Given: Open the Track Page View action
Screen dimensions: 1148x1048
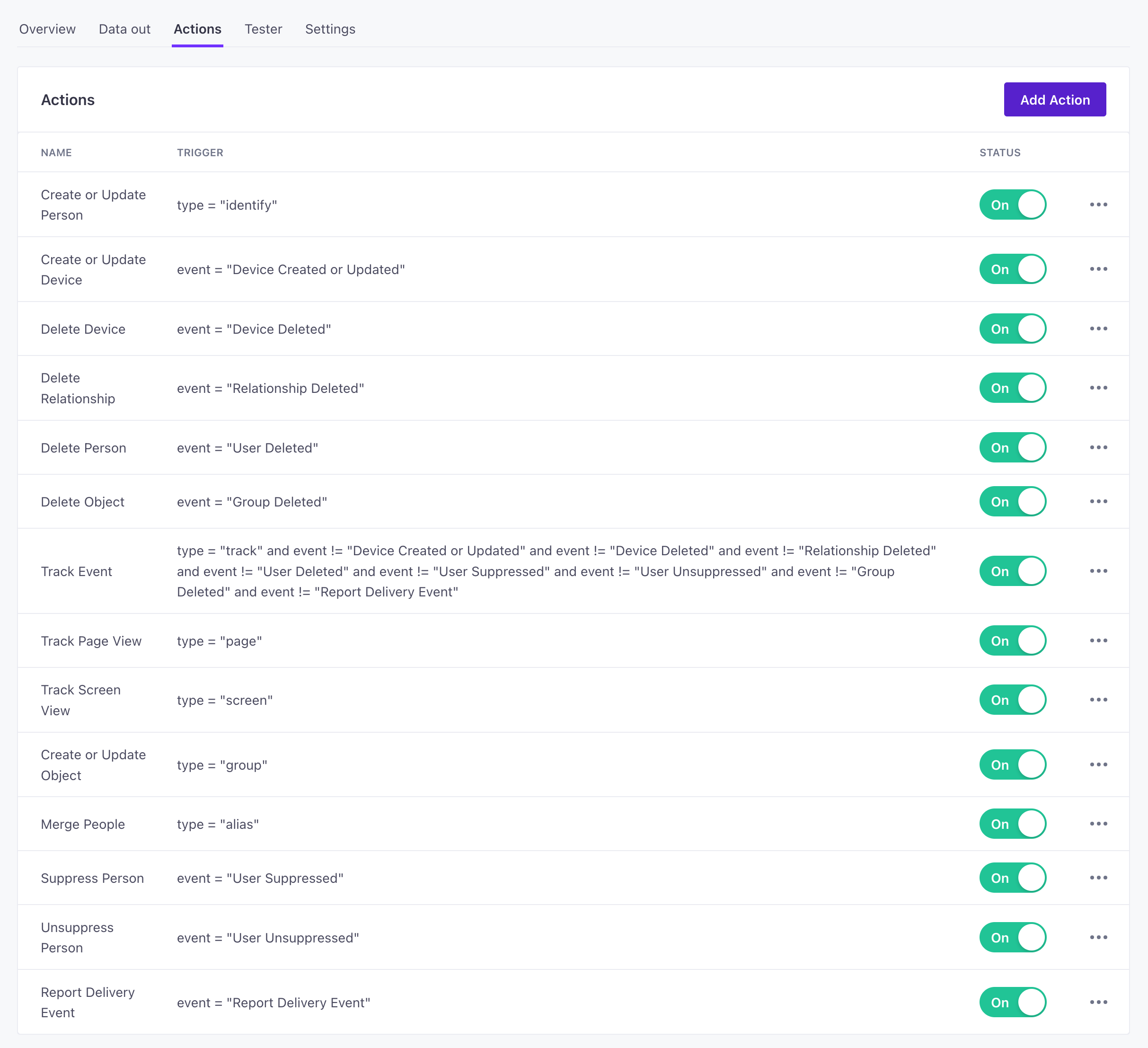Looking at the screenshot, I should point(91,641).
